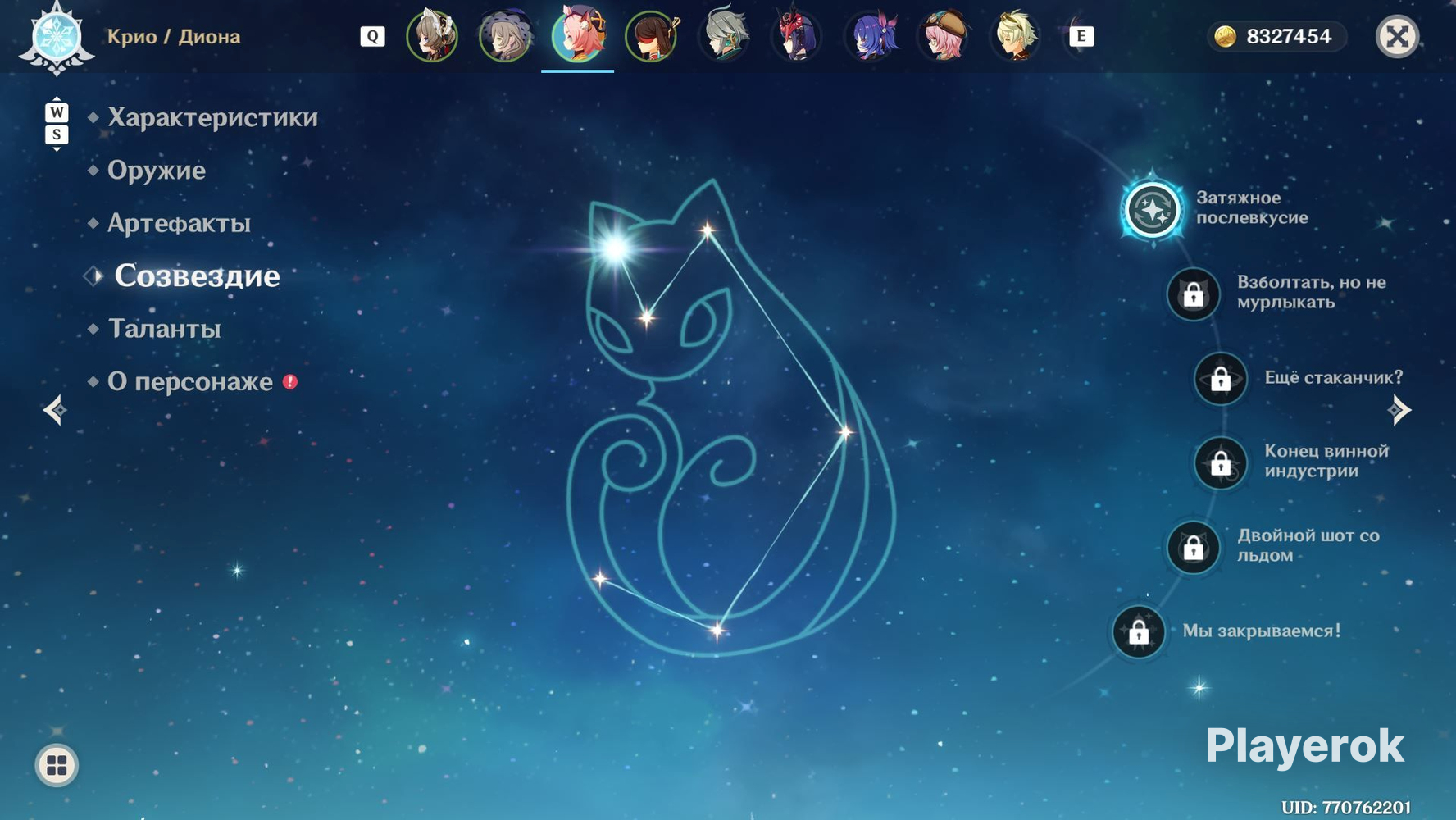
Task: Open the grid menu button
Action: [57, 765]
